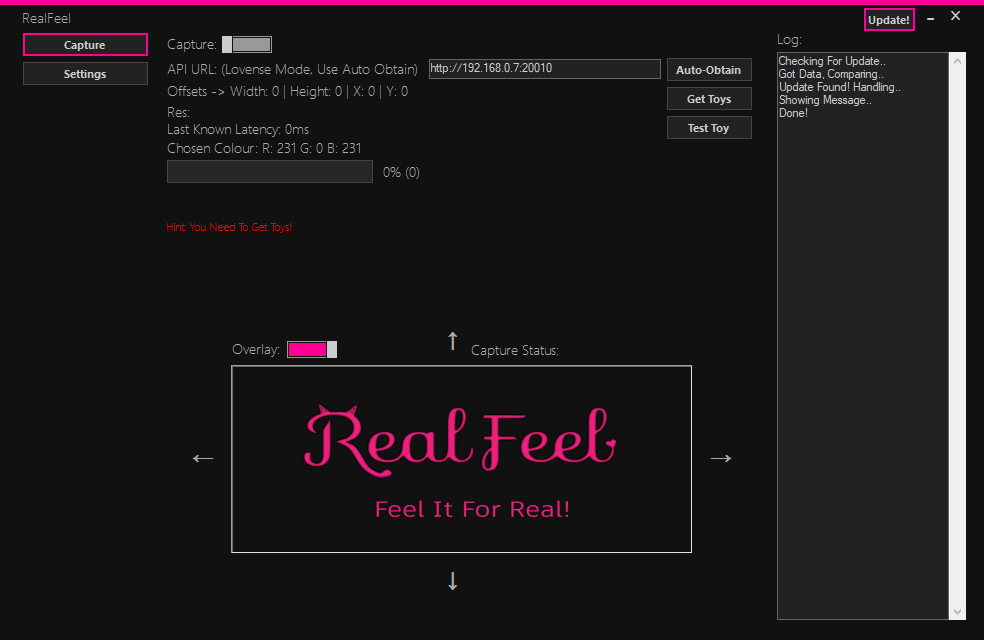Click the Update! button
This screenshot has width=984, height=640.
(889, 20)
